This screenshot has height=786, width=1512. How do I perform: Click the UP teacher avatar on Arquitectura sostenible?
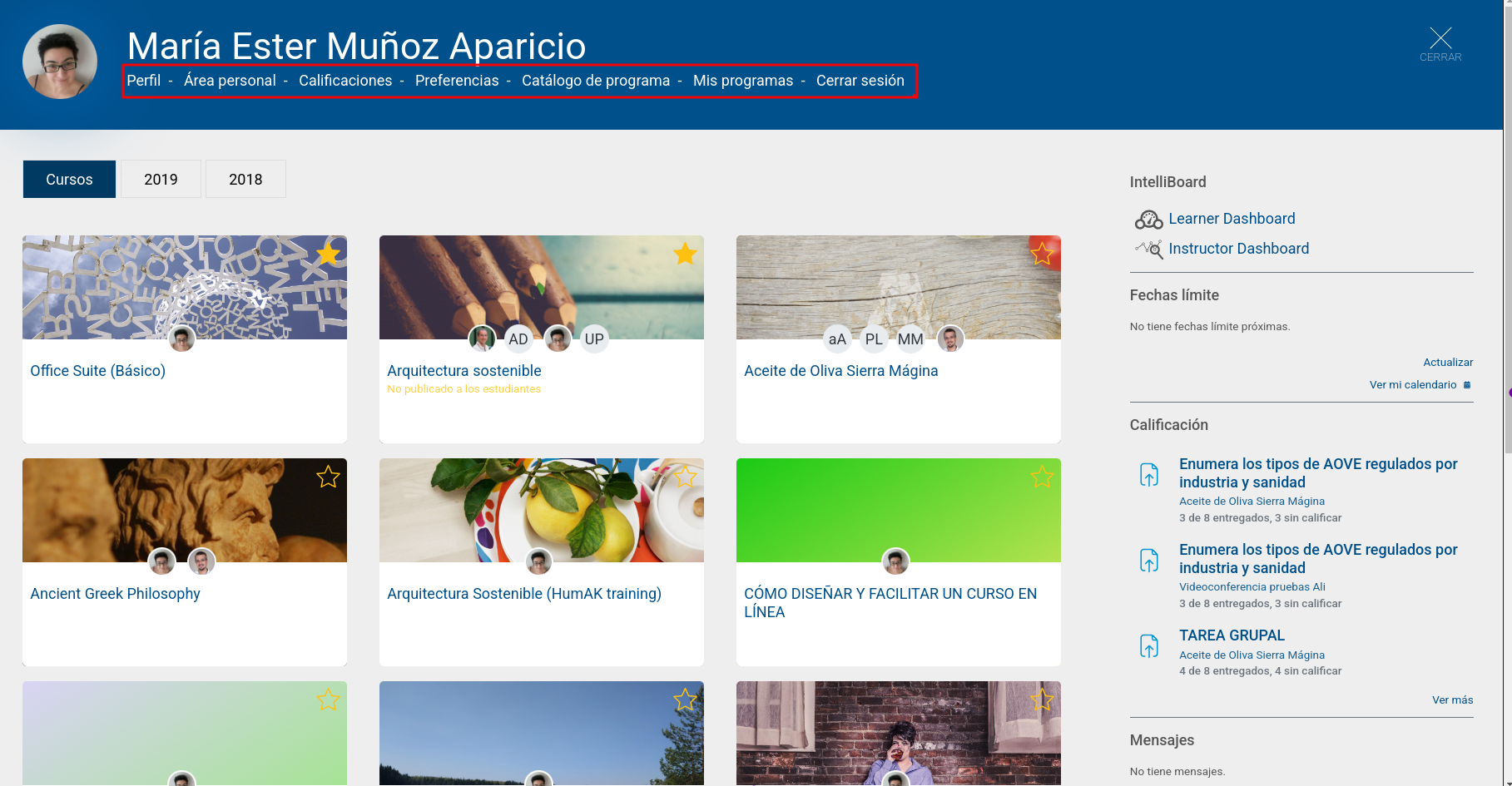point(594,339)
